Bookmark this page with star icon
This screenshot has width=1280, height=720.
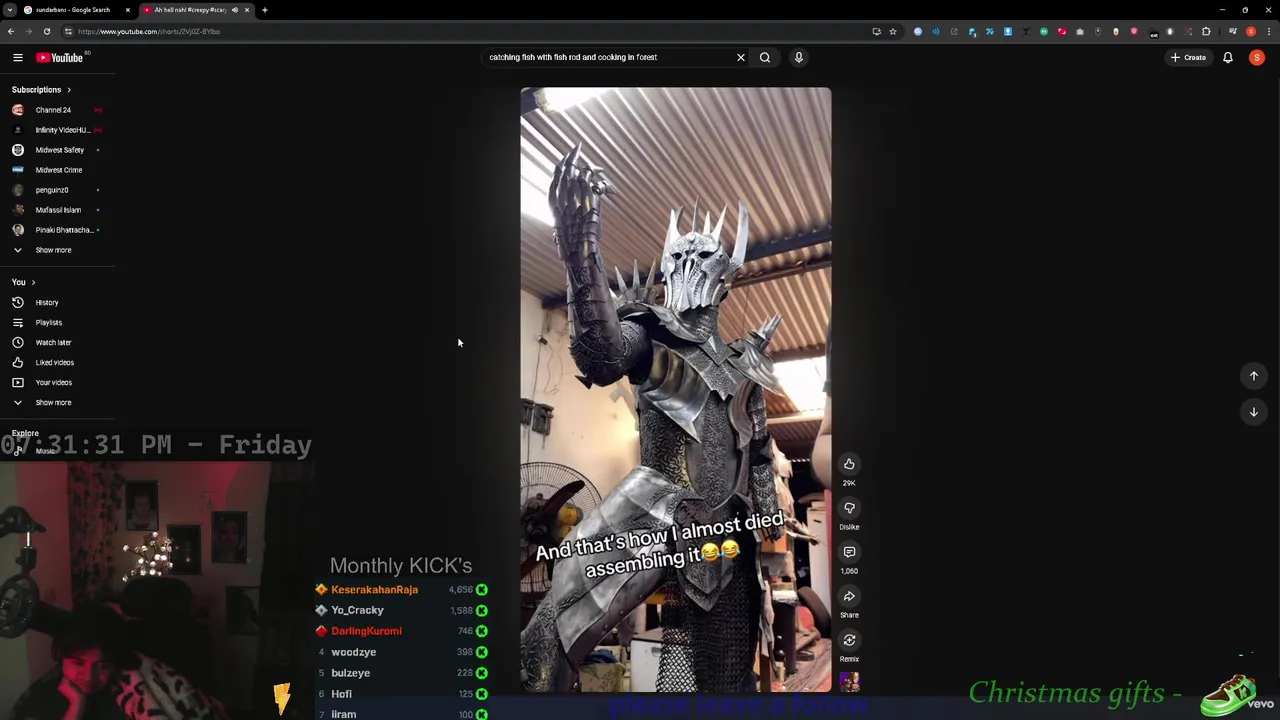click(893, 31)
